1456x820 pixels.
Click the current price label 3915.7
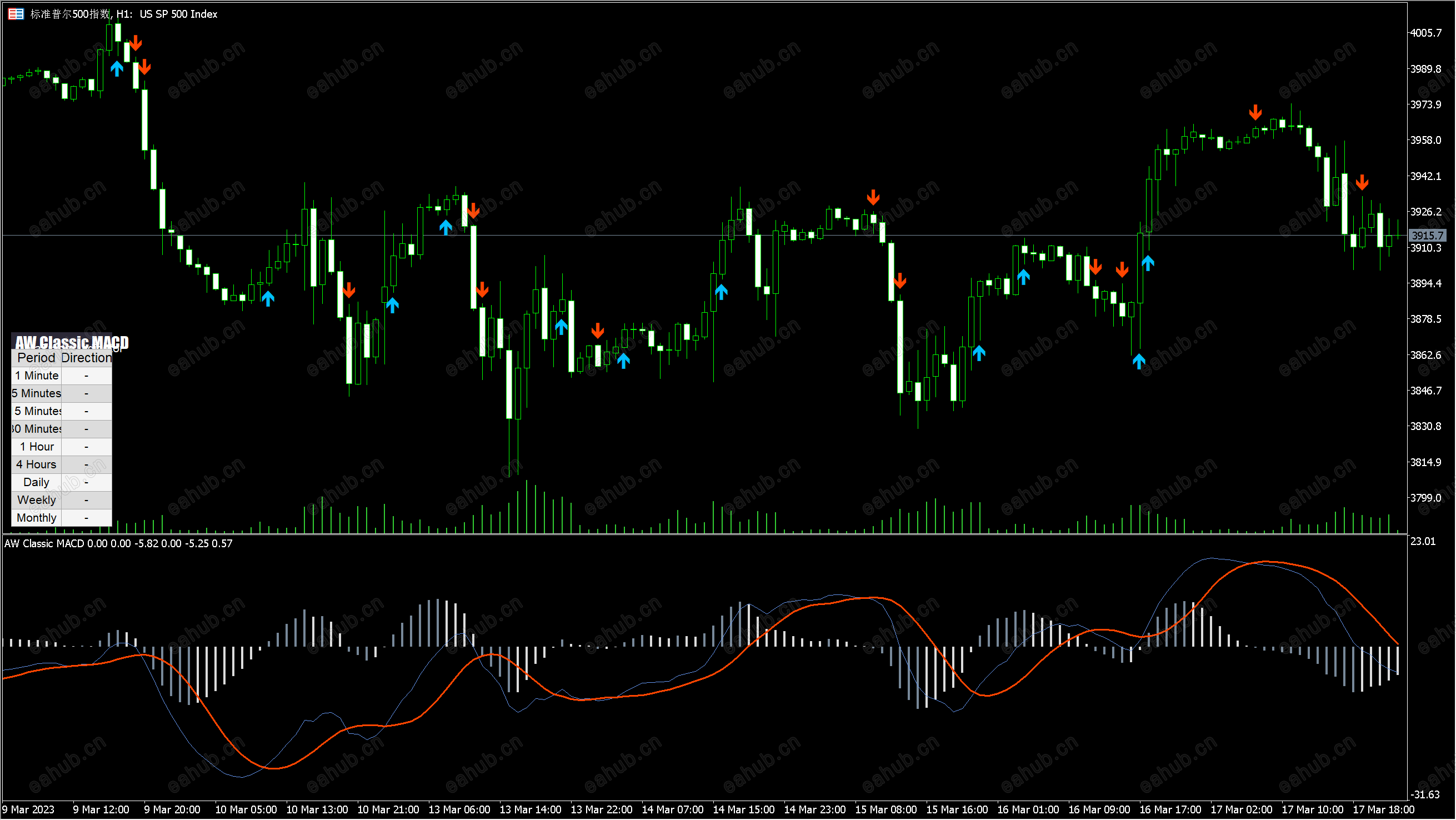[1428, 236]
